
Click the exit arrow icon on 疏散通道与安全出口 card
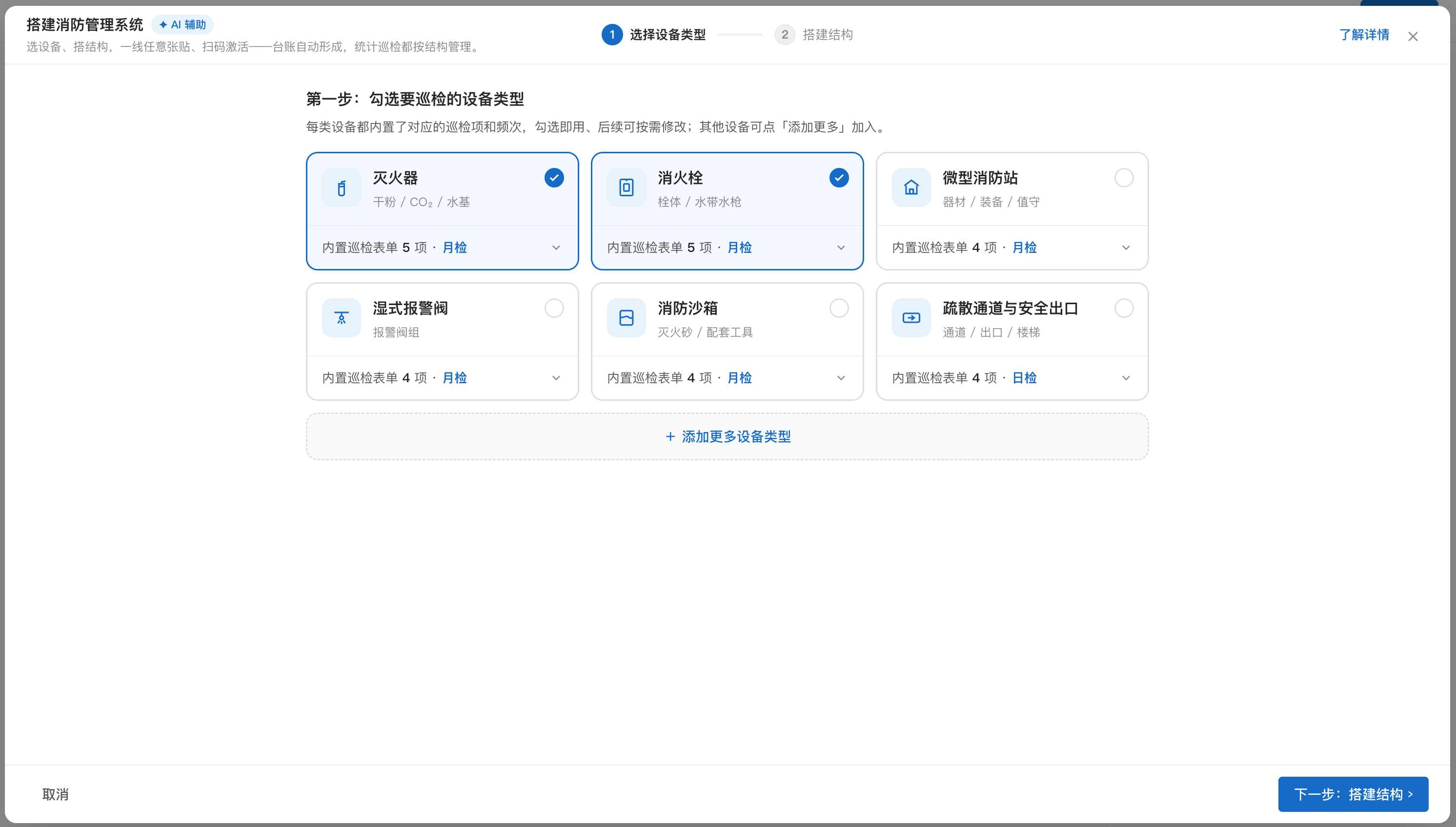[x=911, y=318]
